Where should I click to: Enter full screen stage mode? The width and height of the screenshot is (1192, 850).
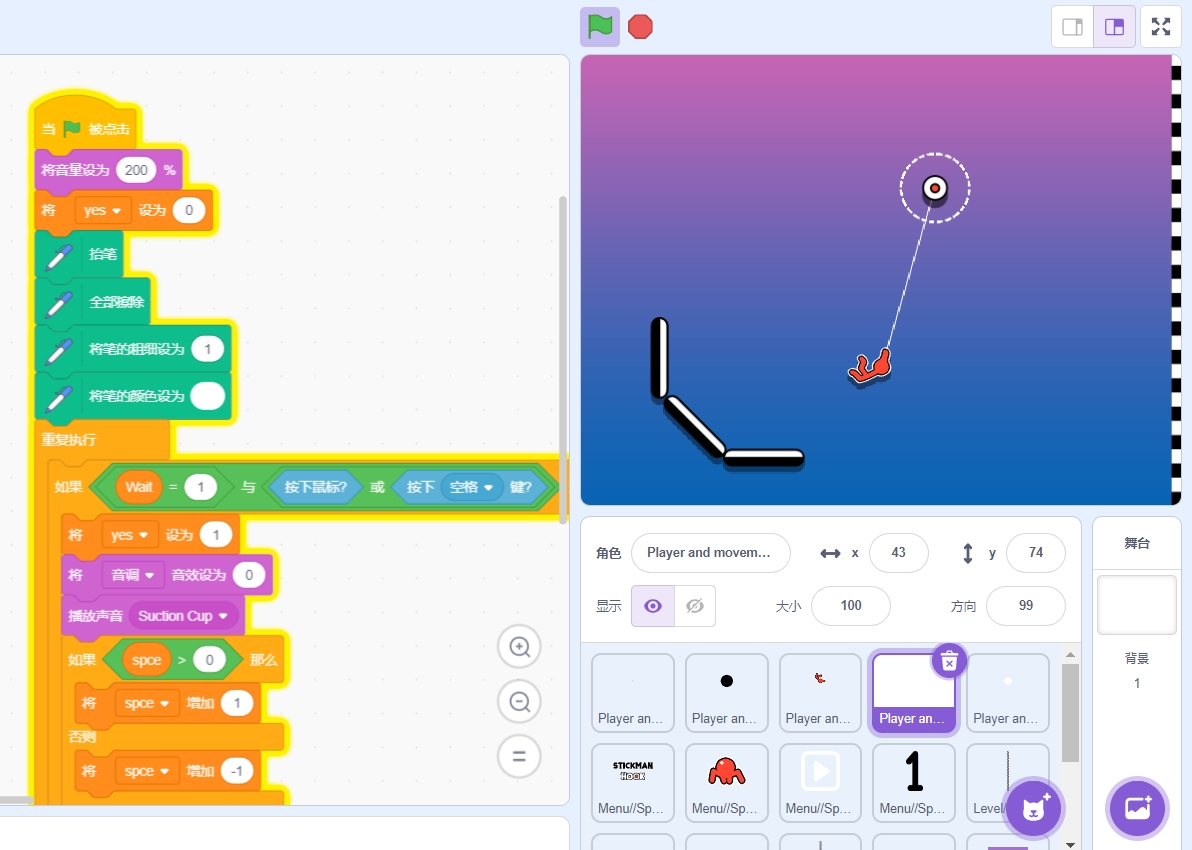pyautogui.click(x=1161, y=27)
